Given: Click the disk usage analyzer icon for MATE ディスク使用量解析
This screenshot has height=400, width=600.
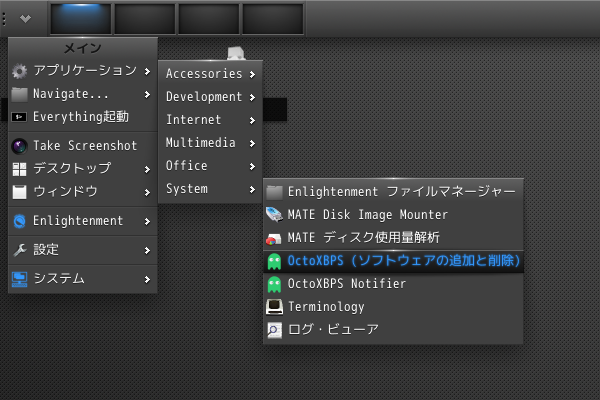Looking at the screenshot, I should coord(274,239).
